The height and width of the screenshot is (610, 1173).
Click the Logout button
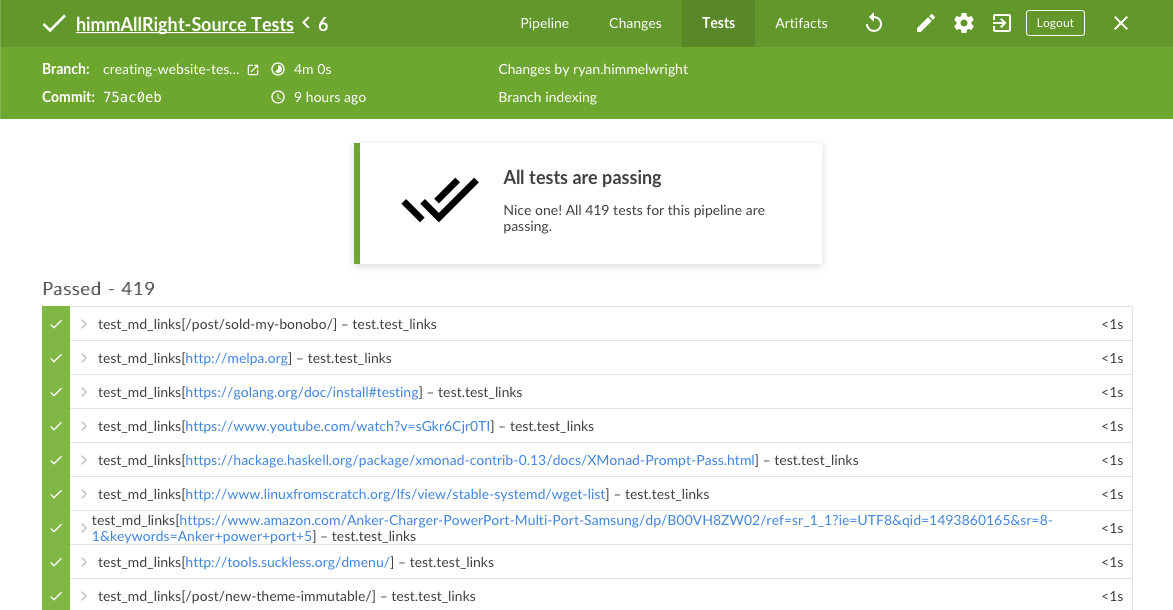pos(1055,23)
